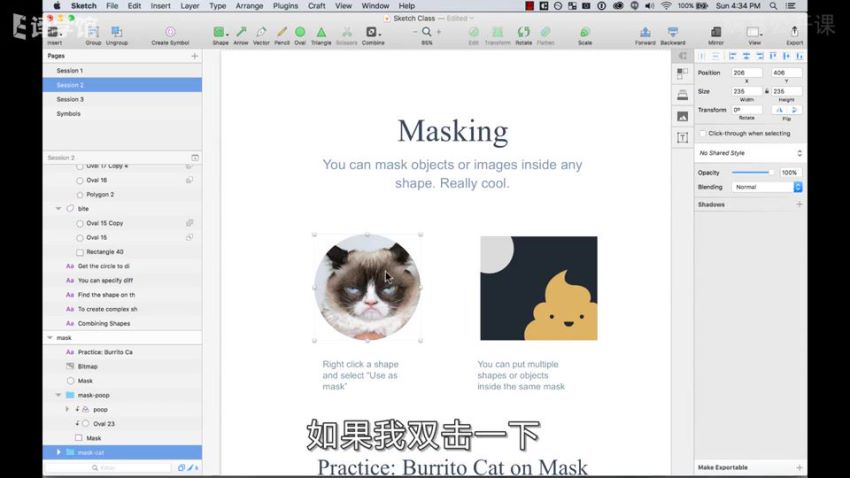This screenshot has height=478, width=850.
Task: Open the Plugins menu
Action: tap(285, 5)
